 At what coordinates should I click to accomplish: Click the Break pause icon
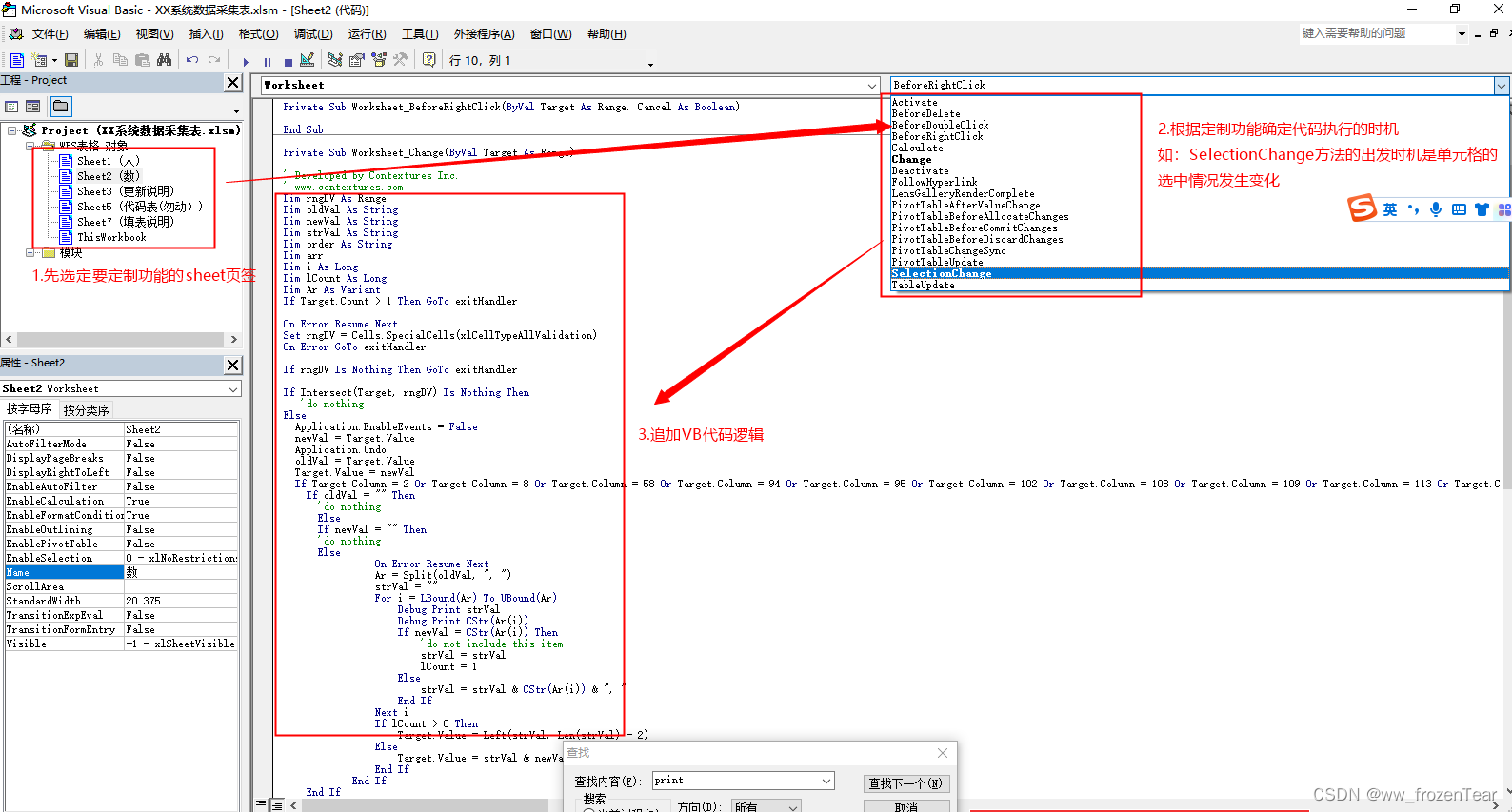(268, 61)
